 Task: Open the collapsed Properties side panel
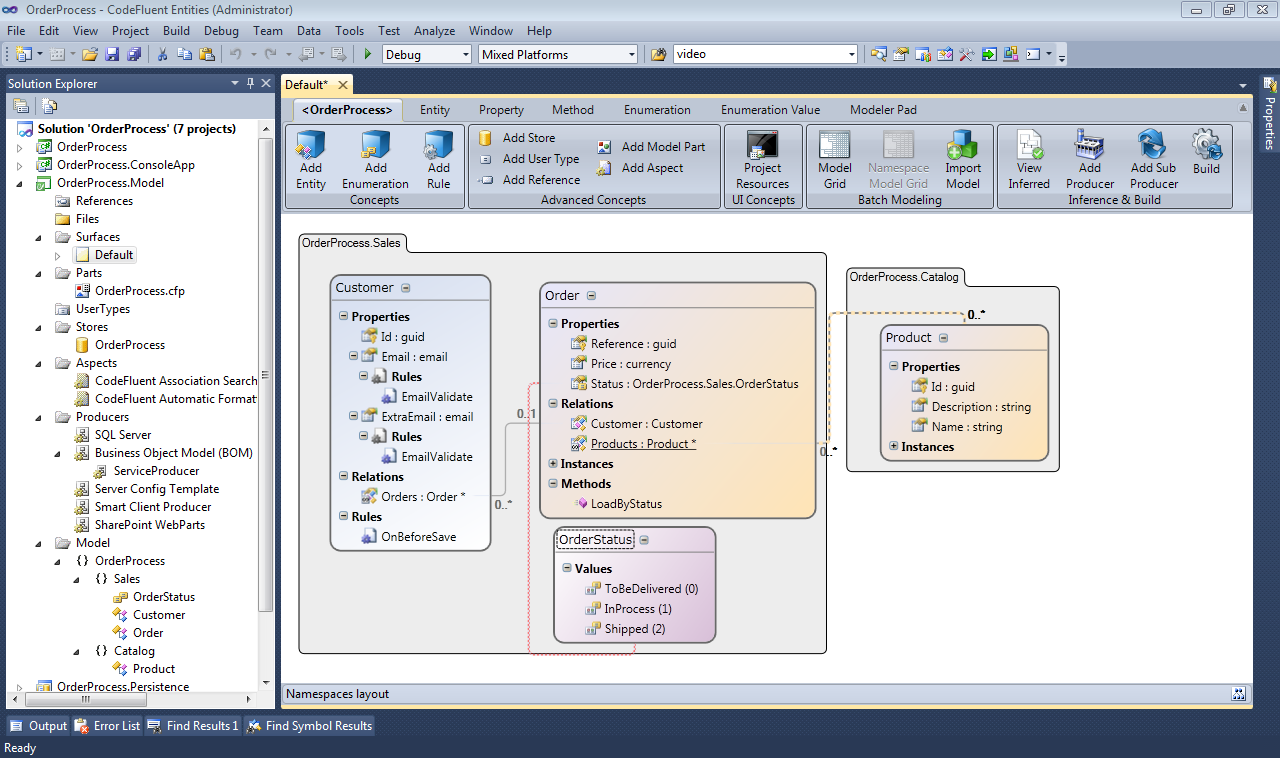1270,115
